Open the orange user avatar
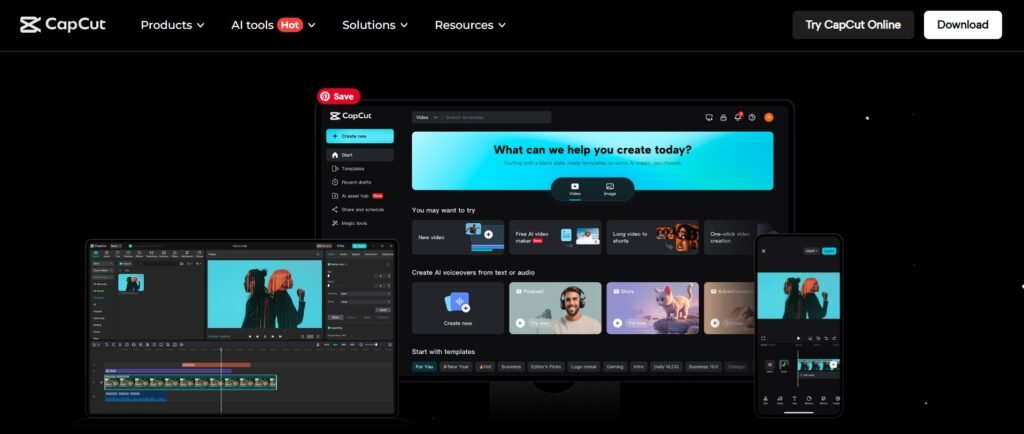This screenshot has height=434, width=1024. [x=769, y=117]
